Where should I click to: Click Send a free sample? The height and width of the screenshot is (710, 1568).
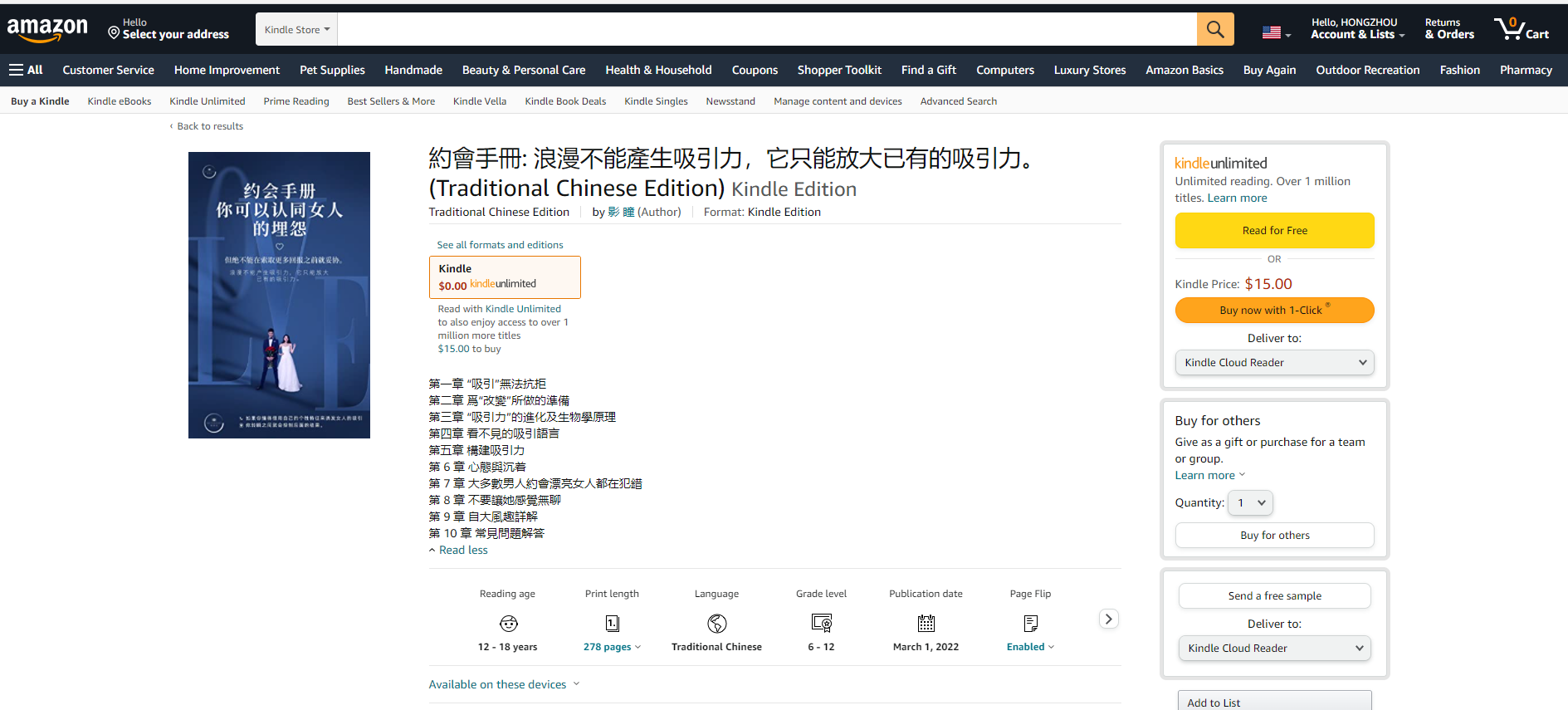[x=1274, y=595]
